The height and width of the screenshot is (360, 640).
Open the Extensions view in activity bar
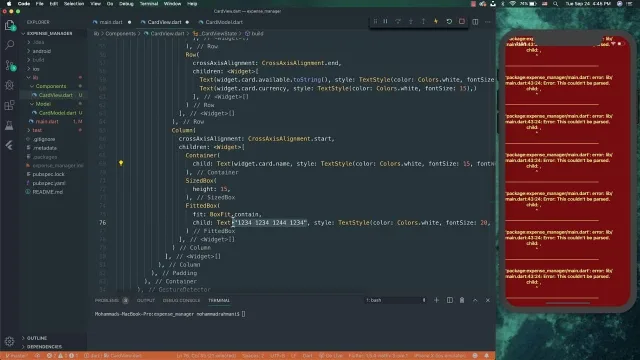[x=9, y=106]
